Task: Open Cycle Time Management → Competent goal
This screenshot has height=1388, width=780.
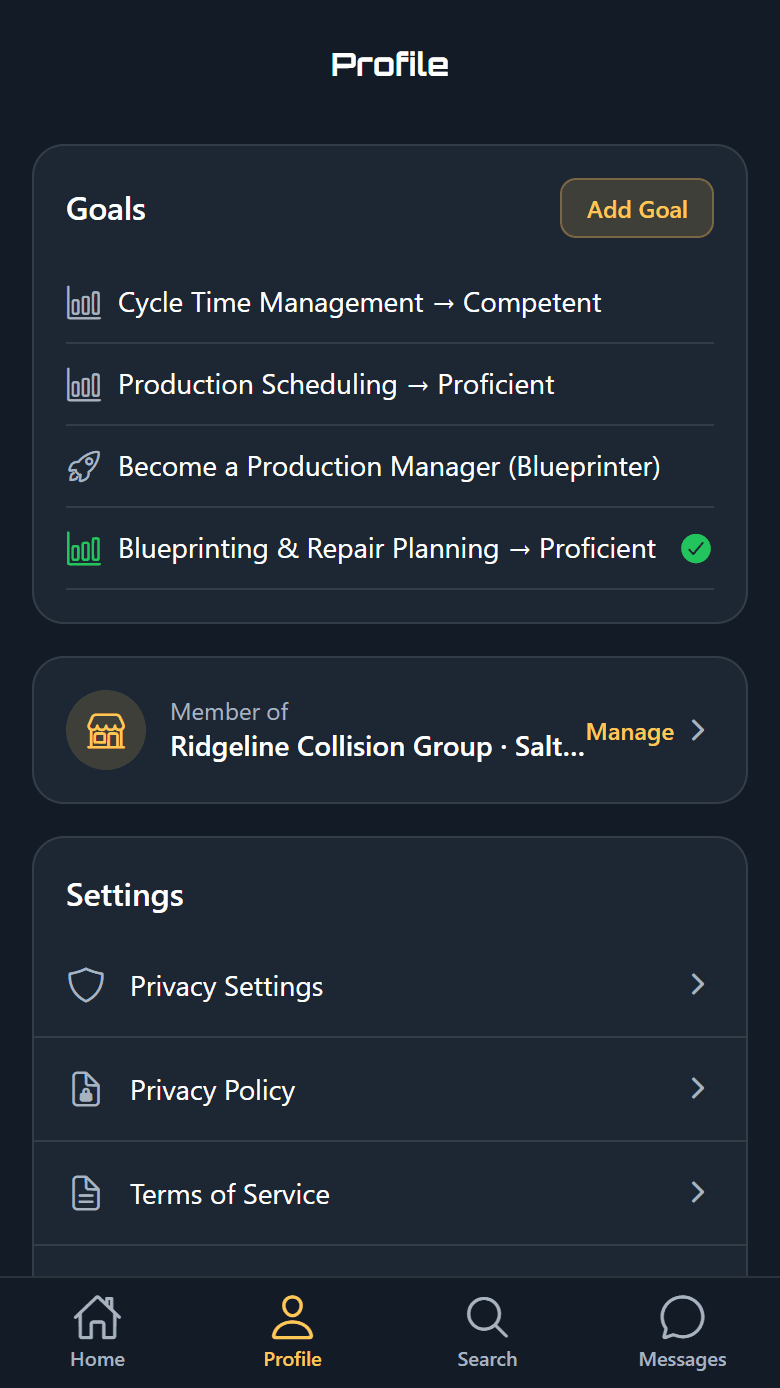Action: coord(390,302)
